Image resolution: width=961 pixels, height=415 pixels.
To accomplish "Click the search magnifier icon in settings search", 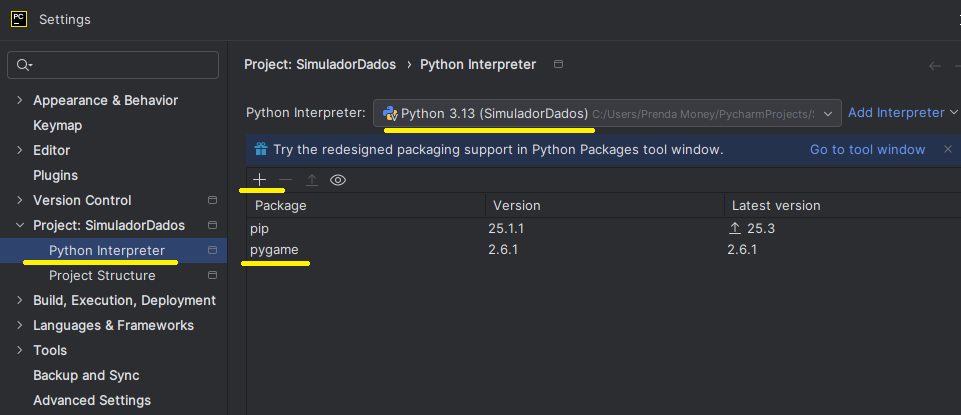I will coord(24,65).
